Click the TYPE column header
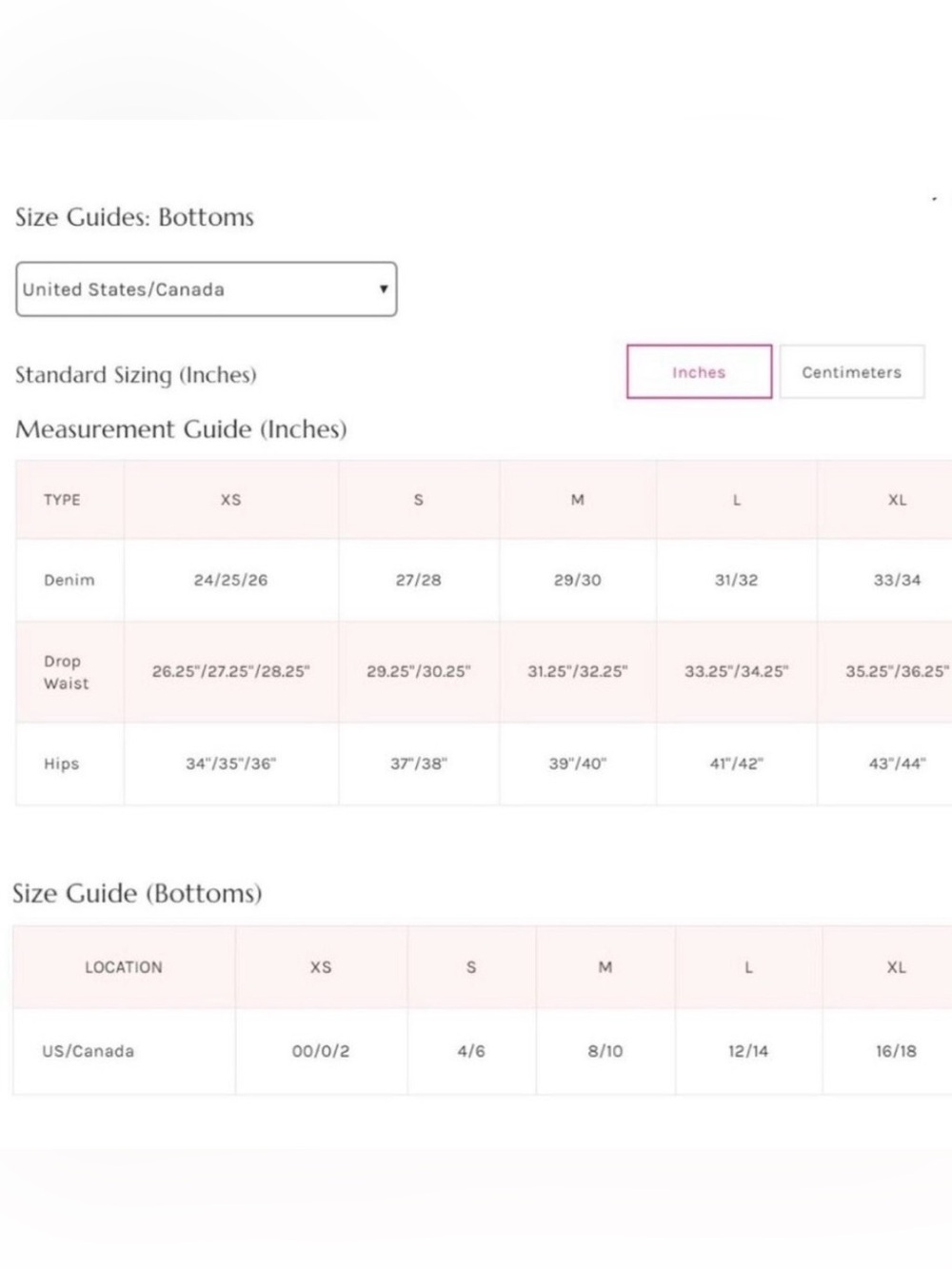 (62, 500)
